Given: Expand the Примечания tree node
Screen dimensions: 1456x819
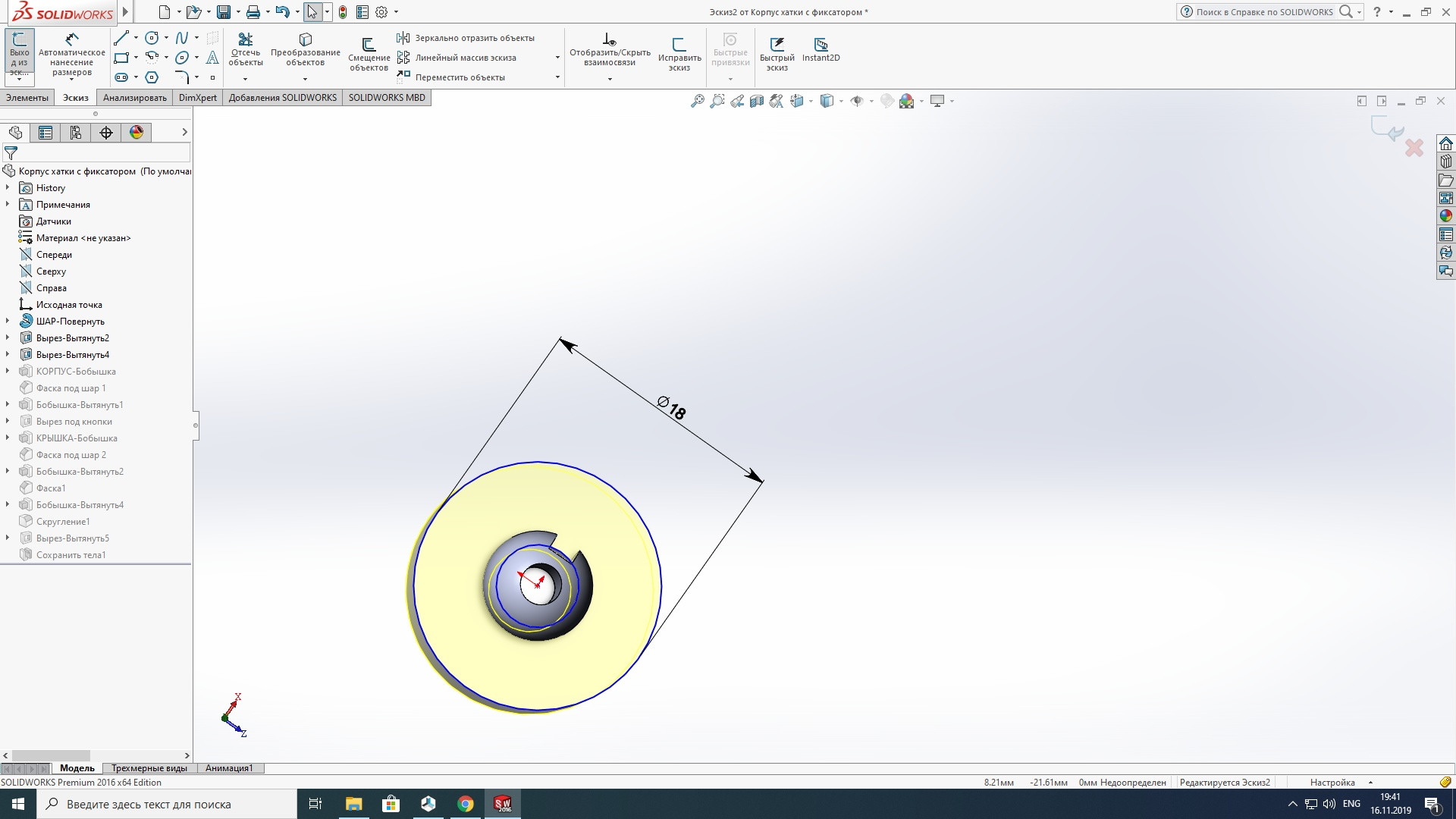Looking at the screenshot, I should point(8,204).
